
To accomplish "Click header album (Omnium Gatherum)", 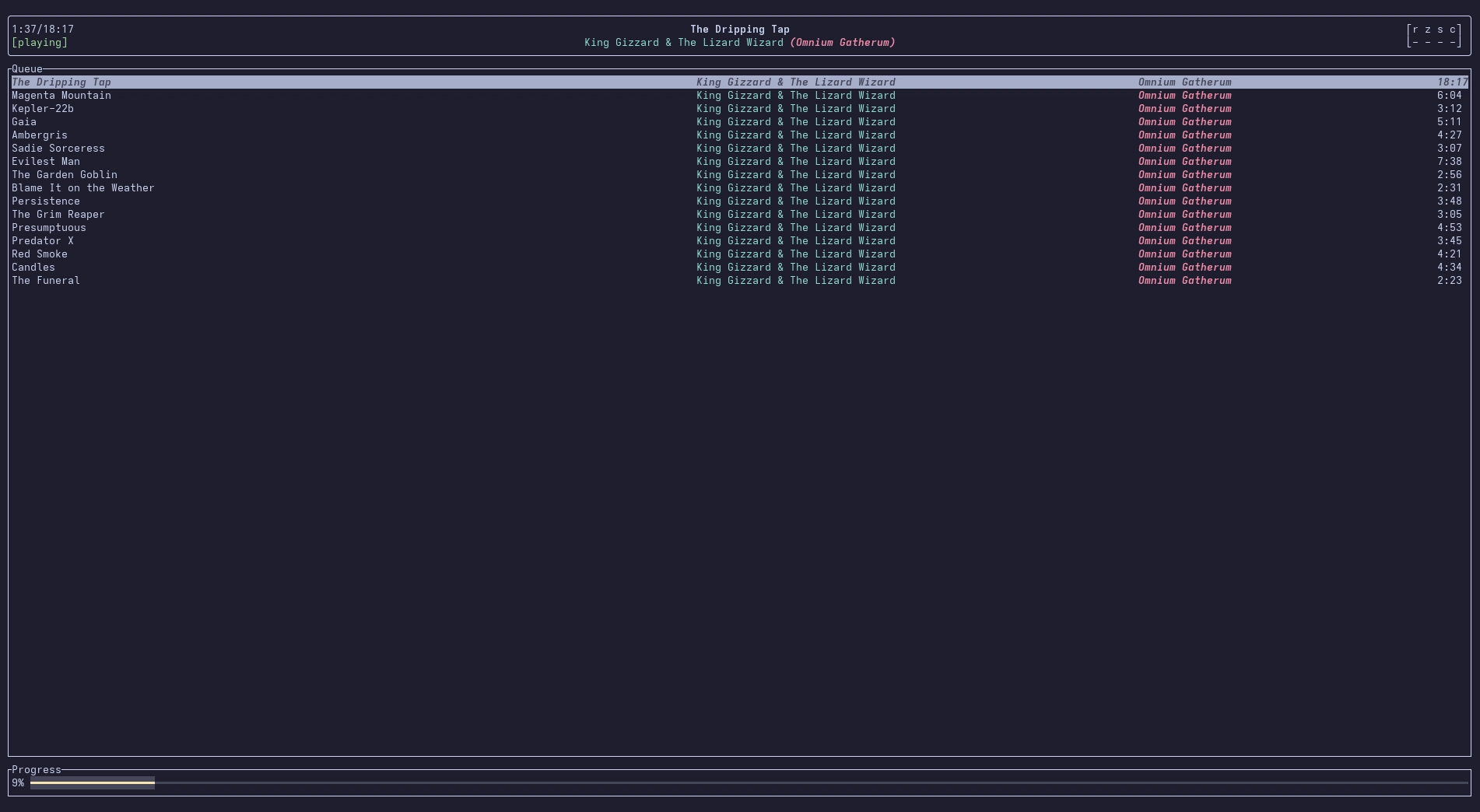I will click(843, 42).
